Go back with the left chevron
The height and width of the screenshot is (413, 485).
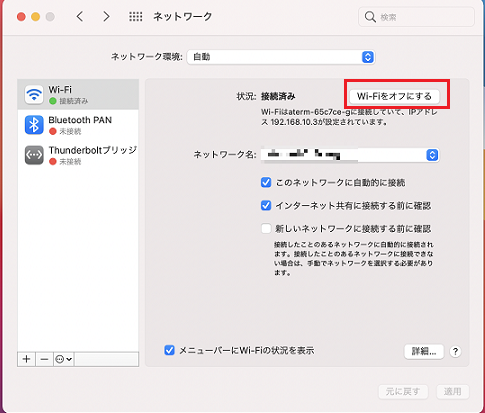(x=80, y=16)
